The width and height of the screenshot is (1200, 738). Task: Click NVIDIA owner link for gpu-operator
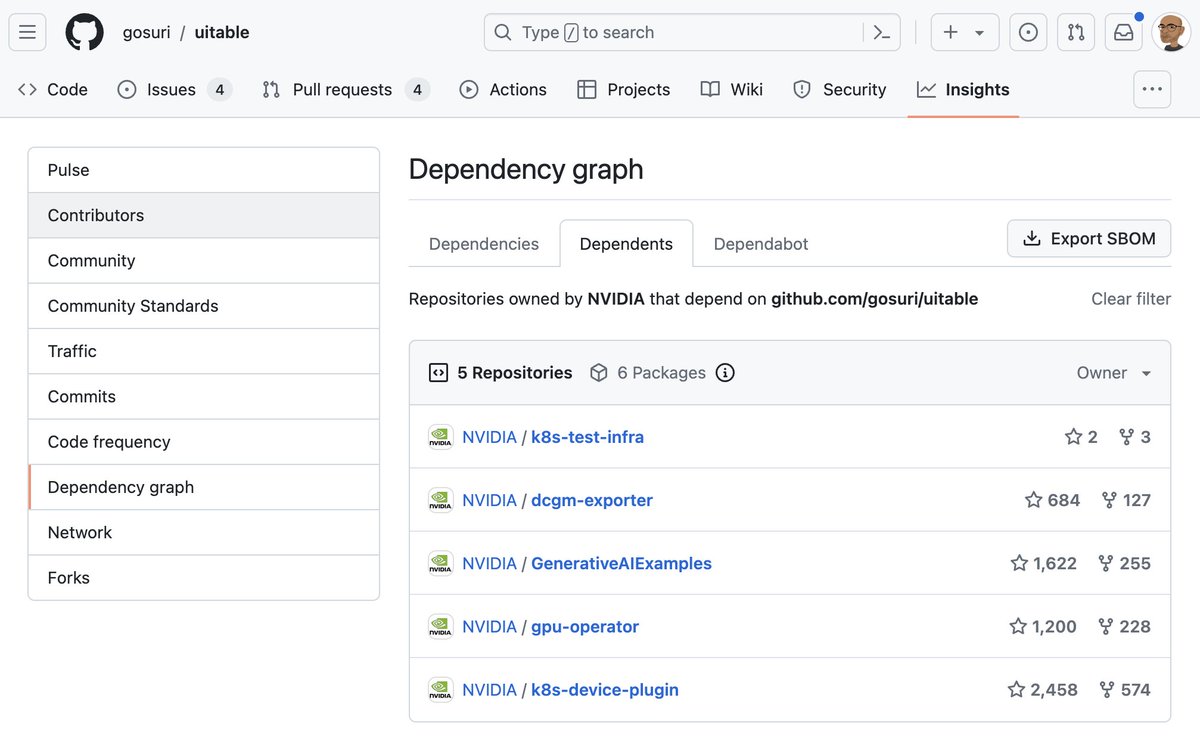coord(489,626)
